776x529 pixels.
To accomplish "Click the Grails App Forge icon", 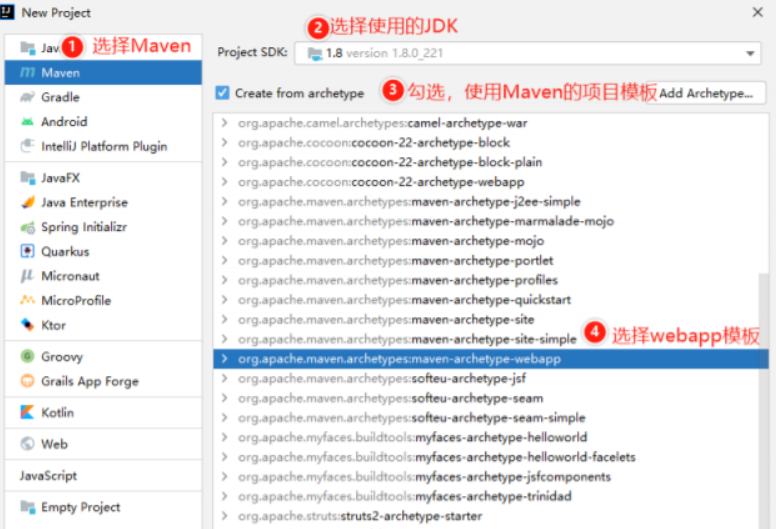I will (28, 381).
